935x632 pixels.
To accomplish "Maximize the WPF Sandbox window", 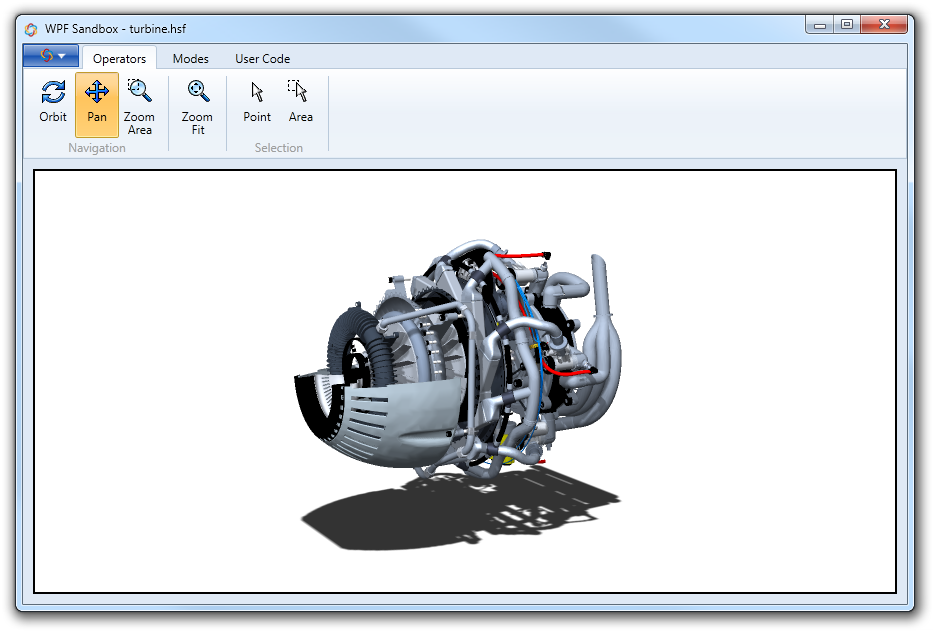I will click(847, 26).
